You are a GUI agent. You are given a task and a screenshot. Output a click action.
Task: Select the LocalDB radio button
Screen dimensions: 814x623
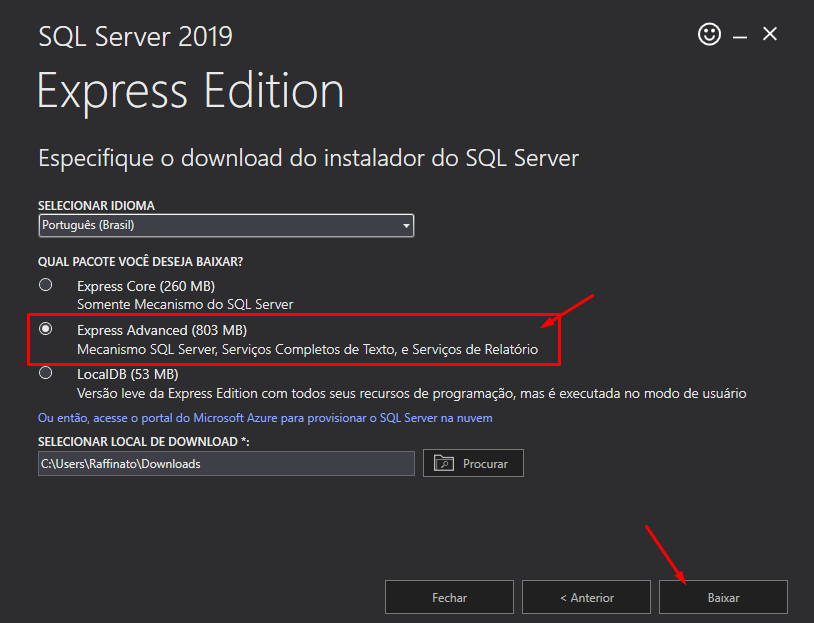tap(46, 373)
